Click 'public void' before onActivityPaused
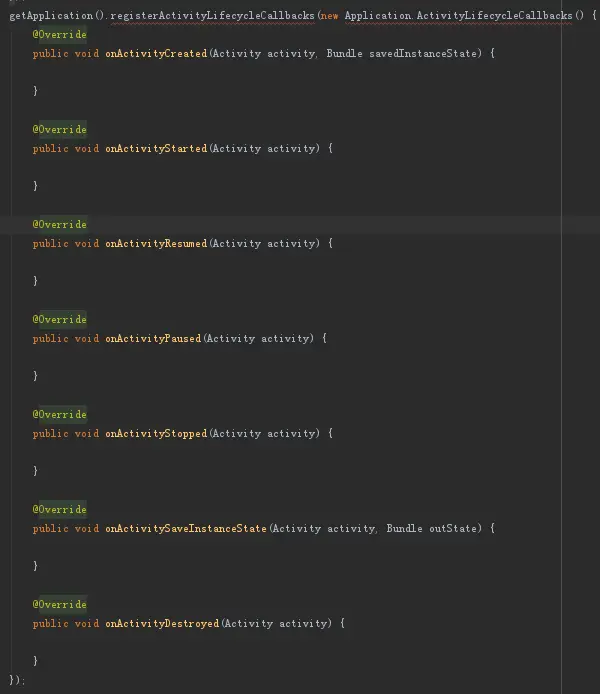 [x=66, y=339]
